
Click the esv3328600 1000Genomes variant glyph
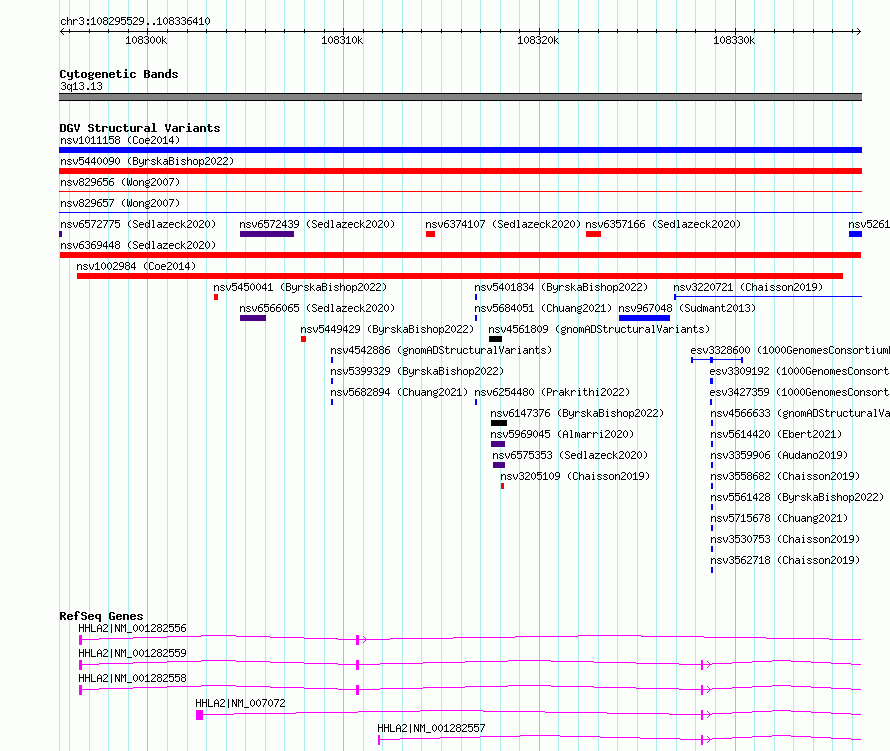point(717,360)
